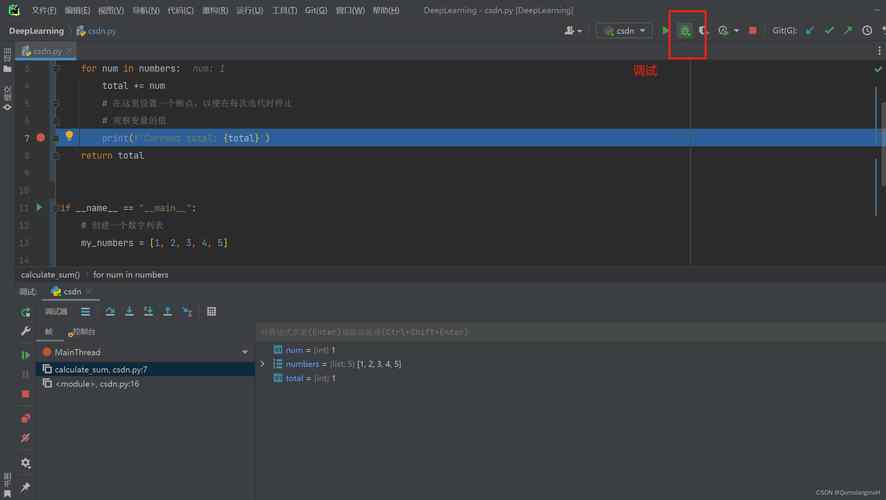
Task: Run csdn with the green play button
Action: [666, 31]
